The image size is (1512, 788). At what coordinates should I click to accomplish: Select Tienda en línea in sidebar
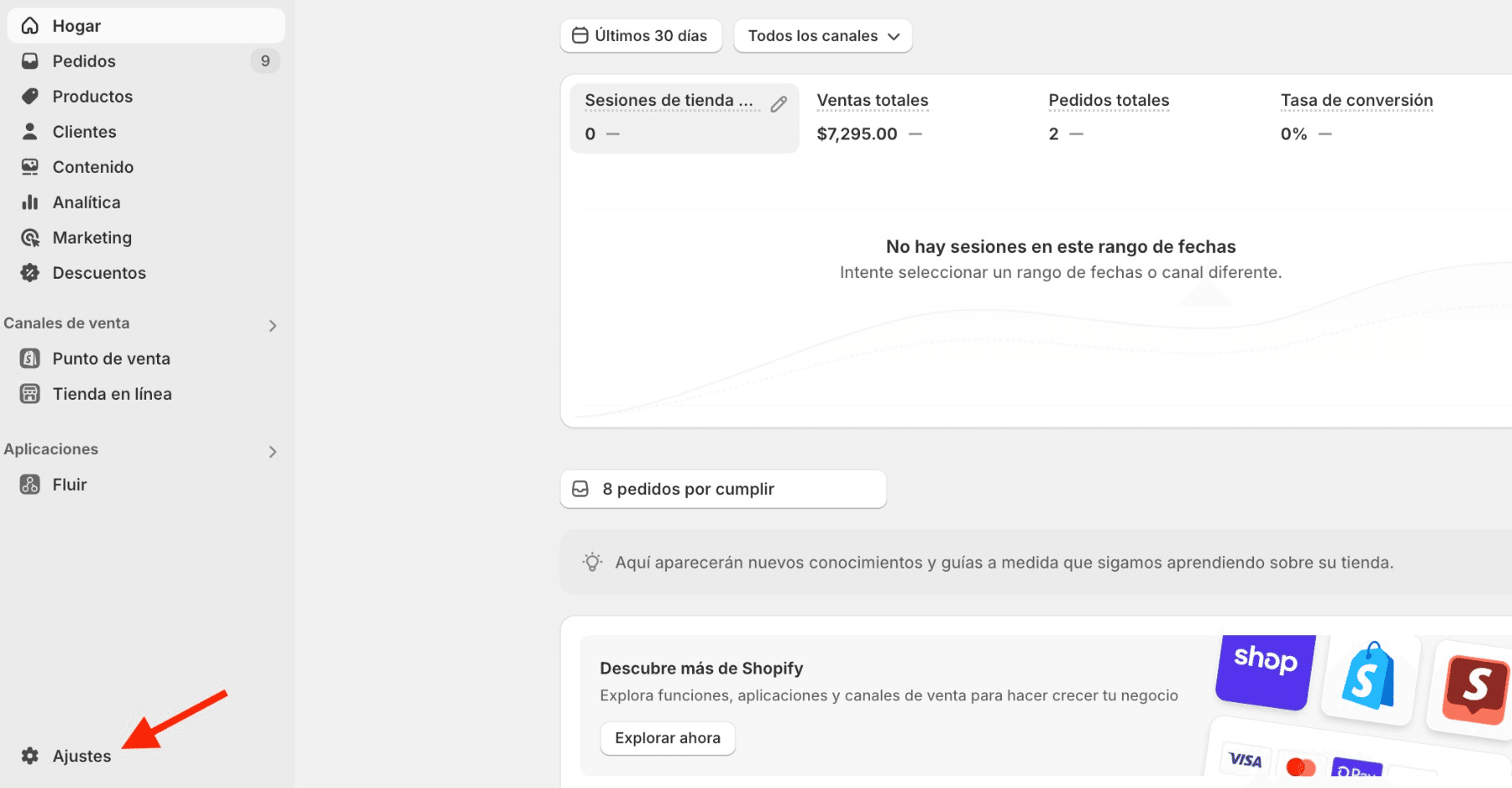tap(112, 393)
